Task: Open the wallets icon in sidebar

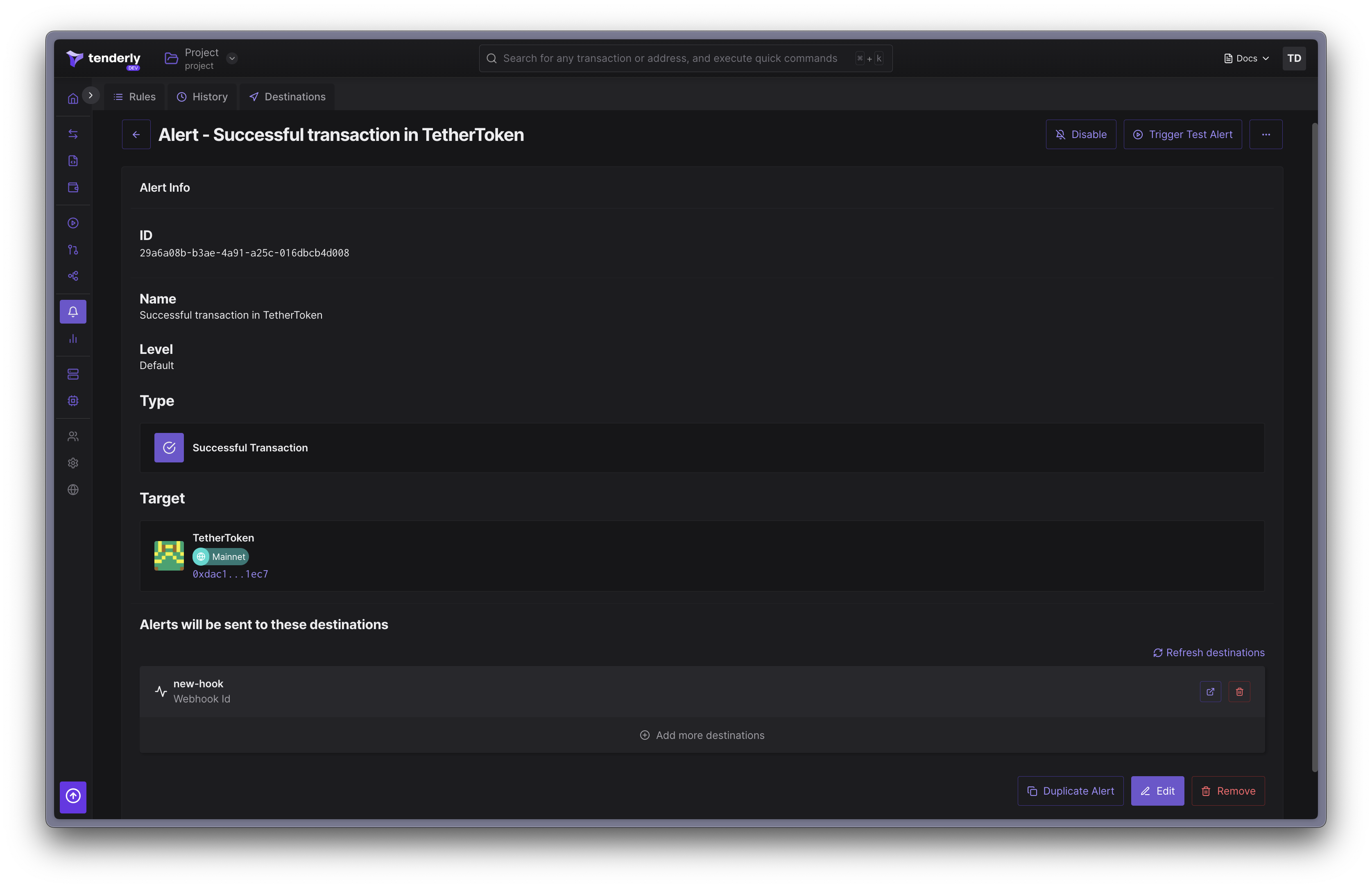Action: [x=72, y=188]
